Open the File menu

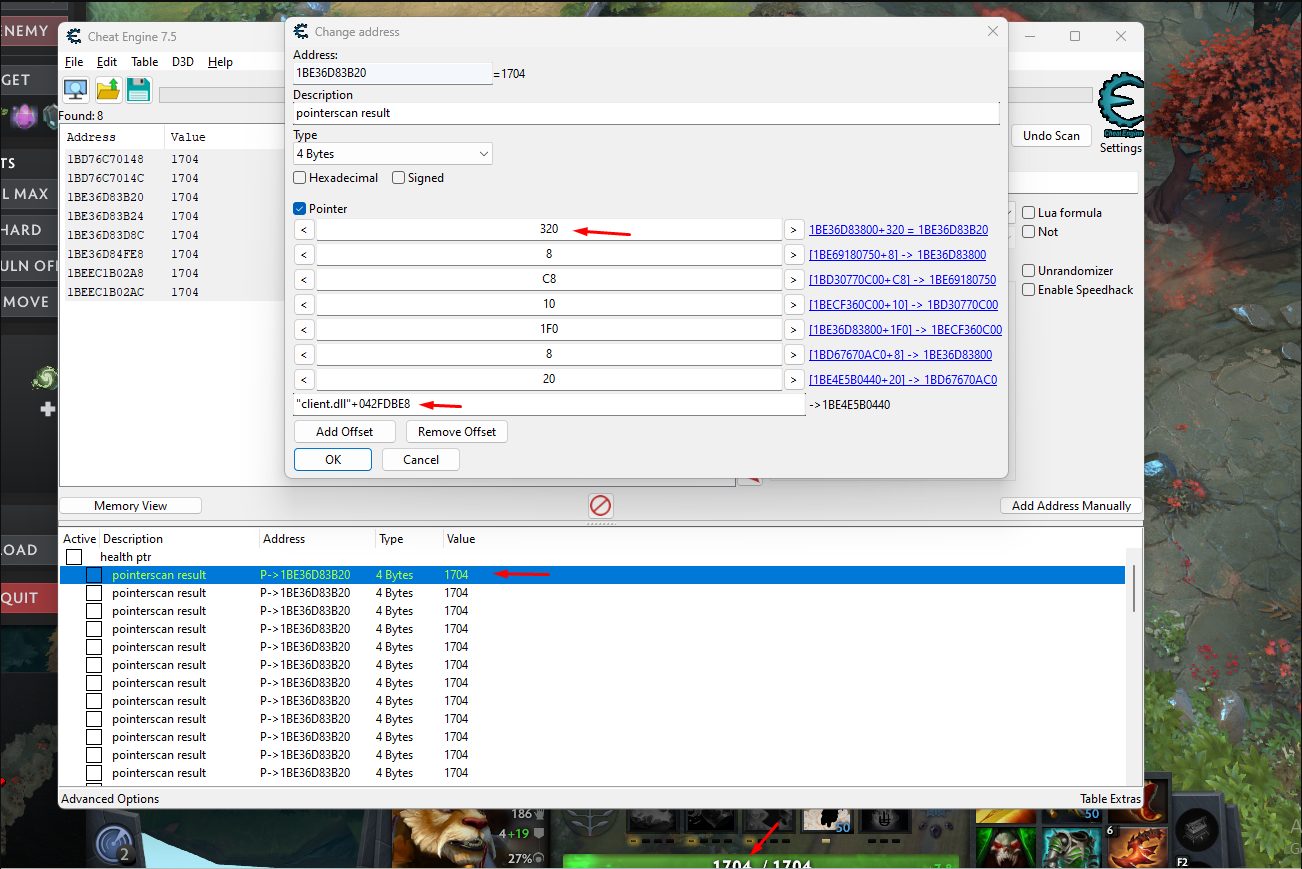point(74,62)
